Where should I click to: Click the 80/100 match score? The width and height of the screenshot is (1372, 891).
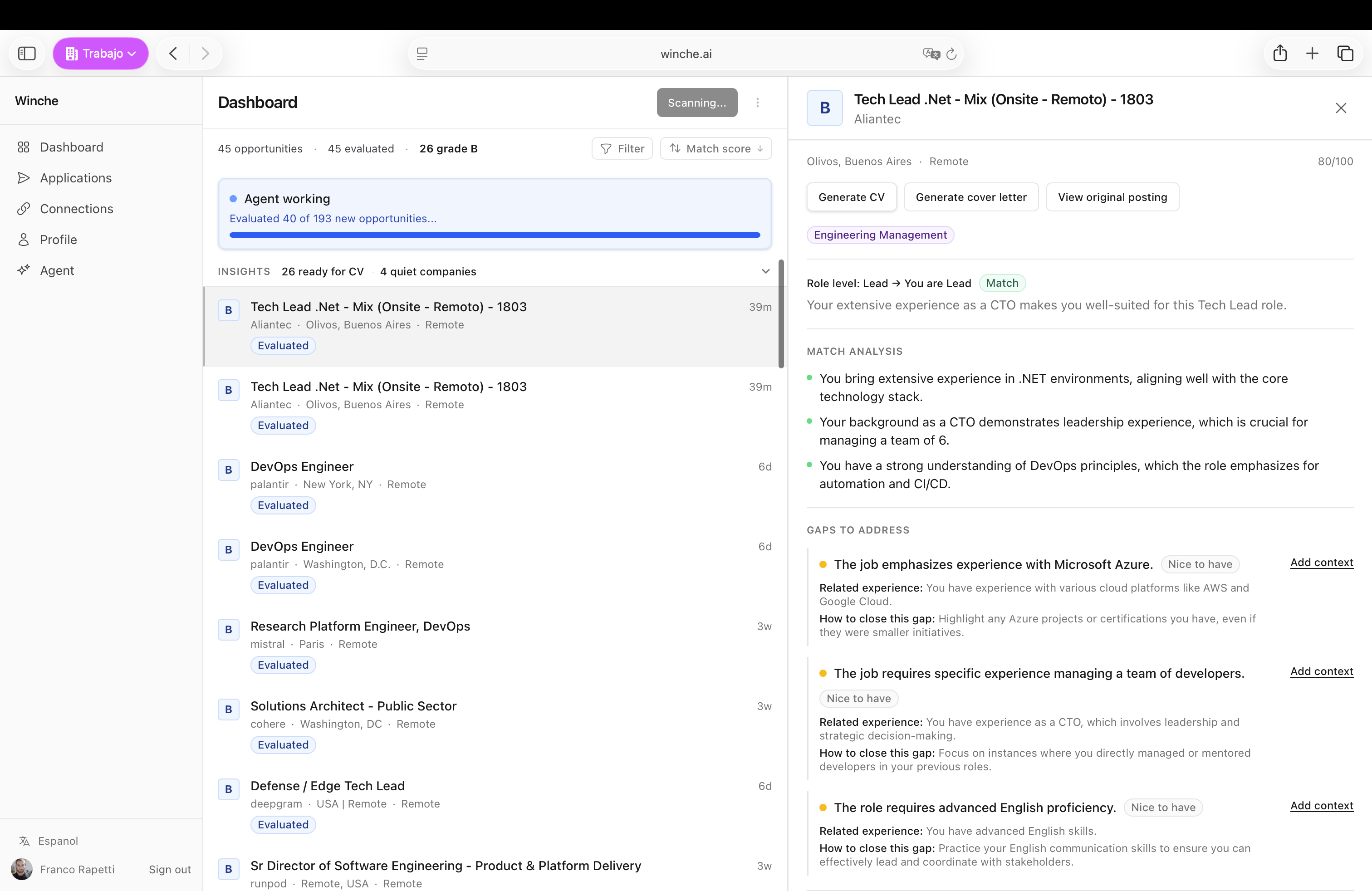pos(1335,162)
